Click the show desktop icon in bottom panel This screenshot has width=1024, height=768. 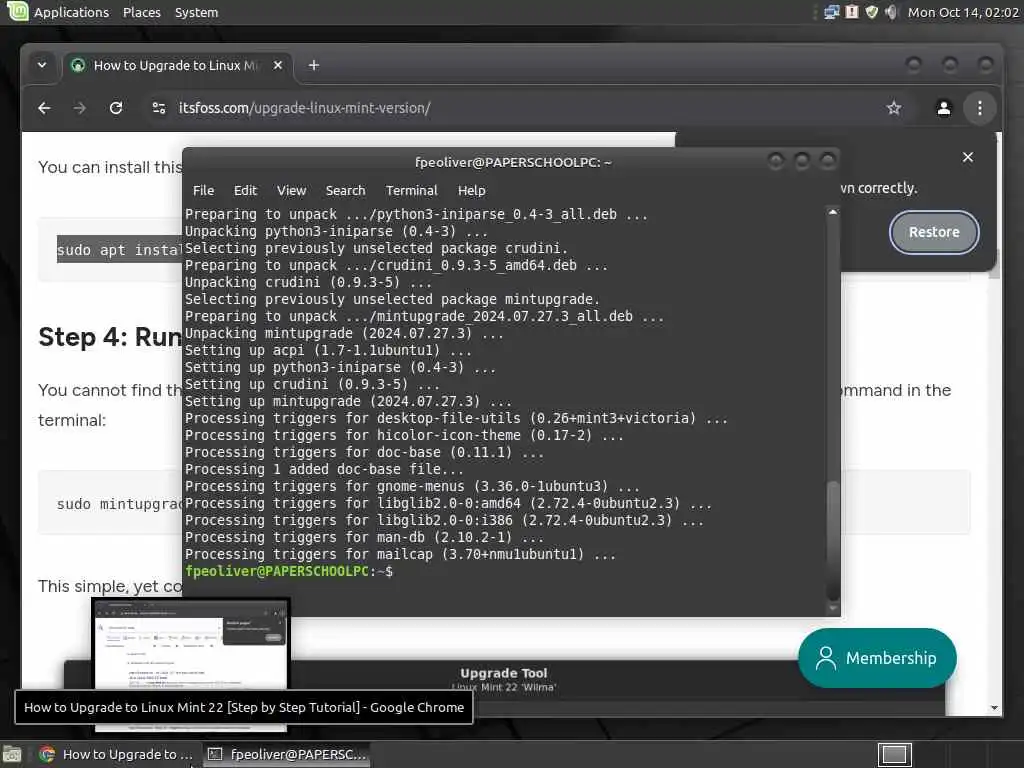(12, 754)
